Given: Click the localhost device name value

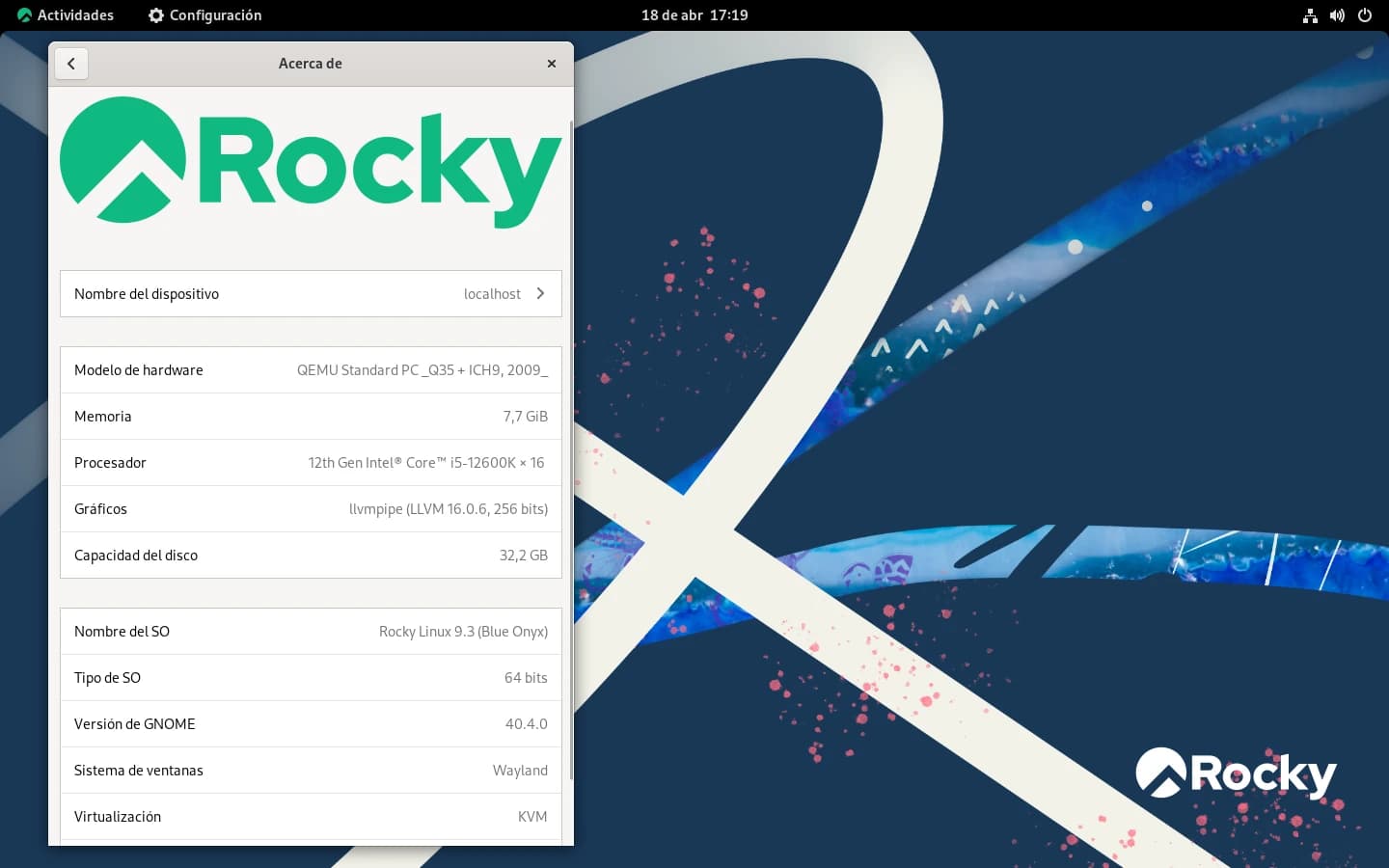Looking at the screenshot, I should click(x=492, y=294).
